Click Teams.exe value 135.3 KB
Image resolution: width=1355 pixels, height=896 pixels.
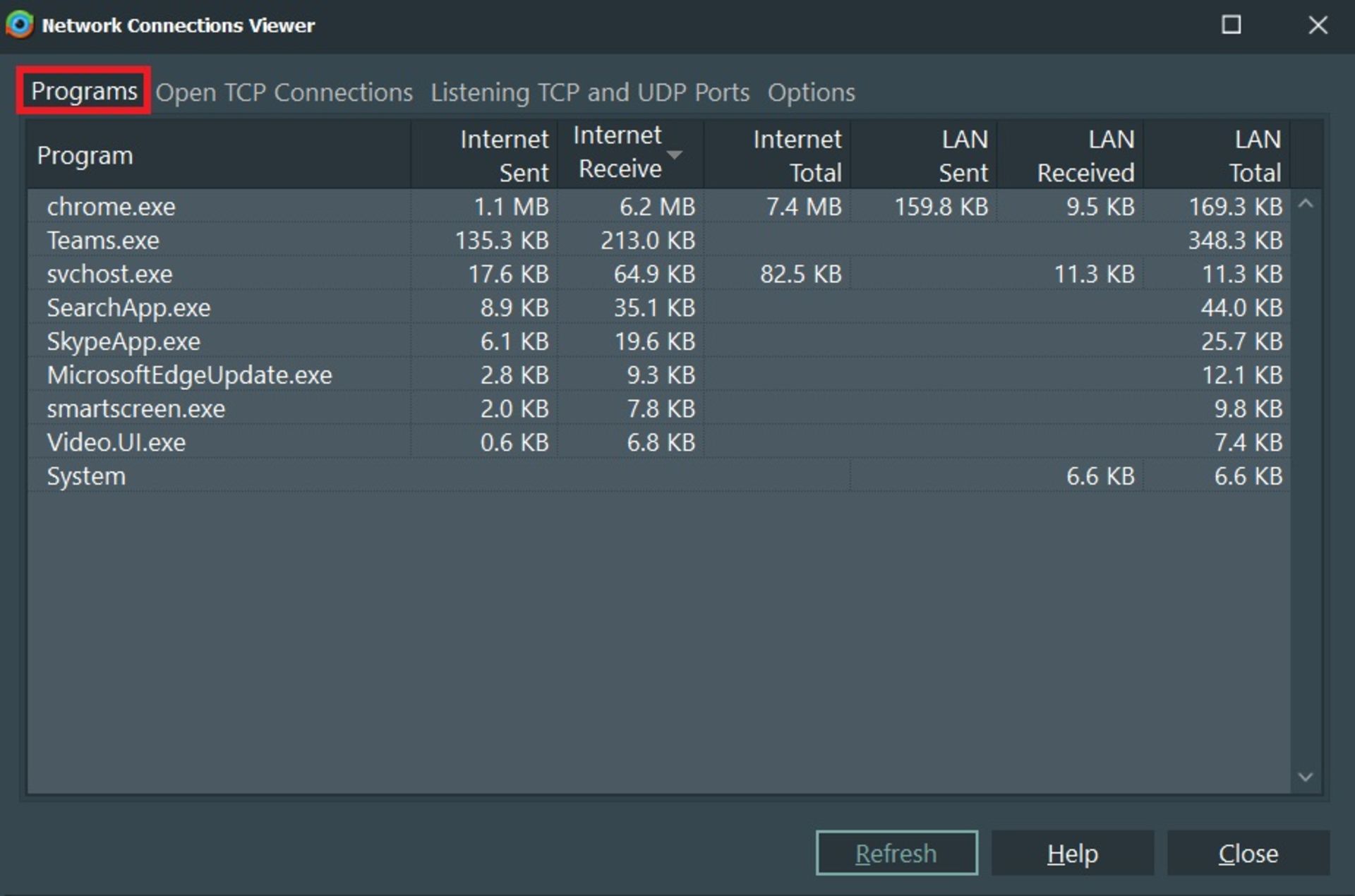502,241
